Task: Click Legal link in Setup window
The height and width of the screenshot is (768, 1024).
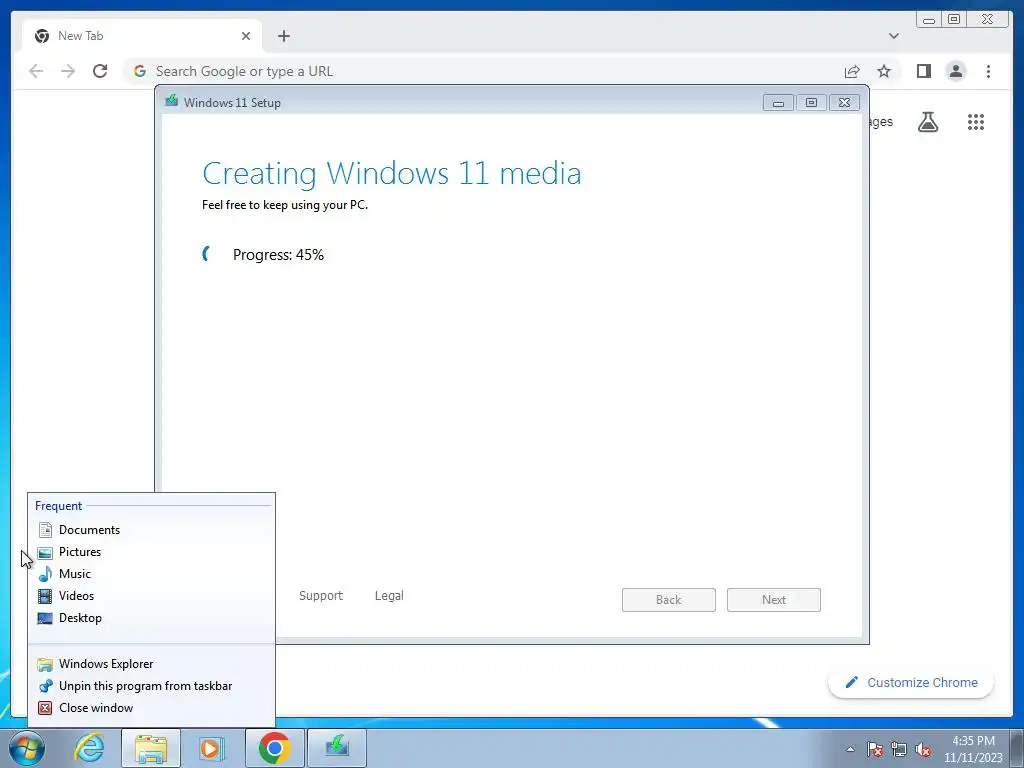Action: pos(389,596)
